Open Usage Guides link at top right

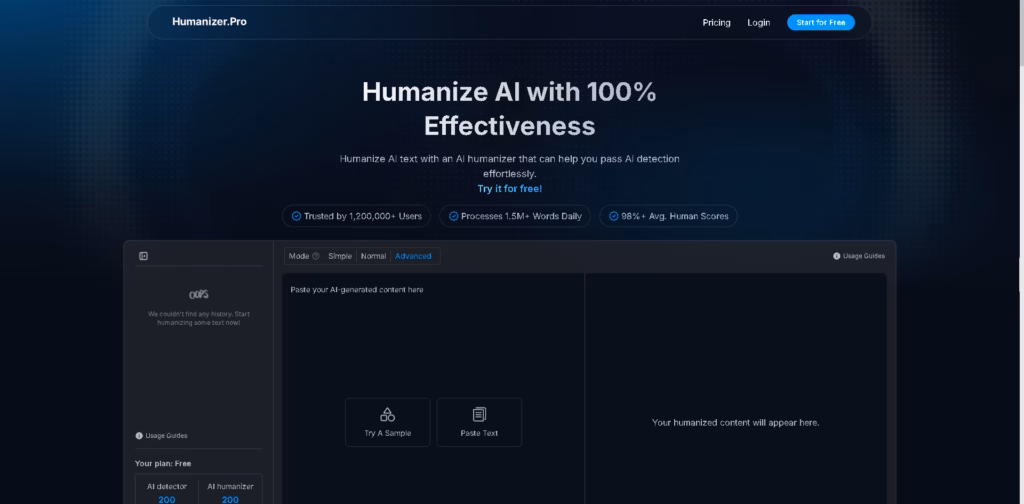pyautogui.click(x=863, y=256)
